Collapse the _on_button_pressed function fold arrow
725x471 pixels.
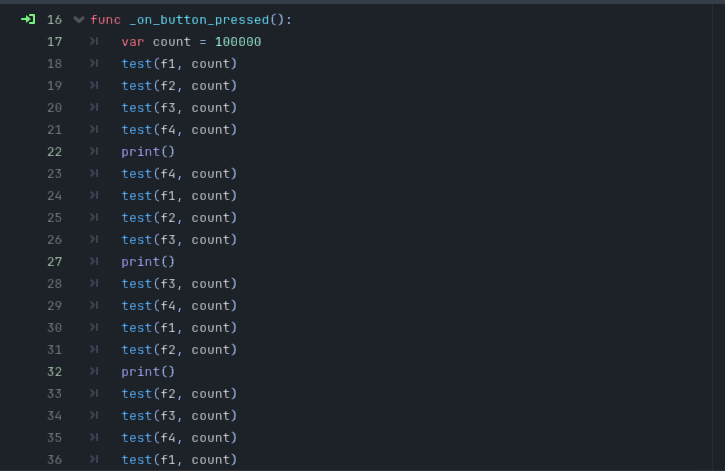click(79, 19)
